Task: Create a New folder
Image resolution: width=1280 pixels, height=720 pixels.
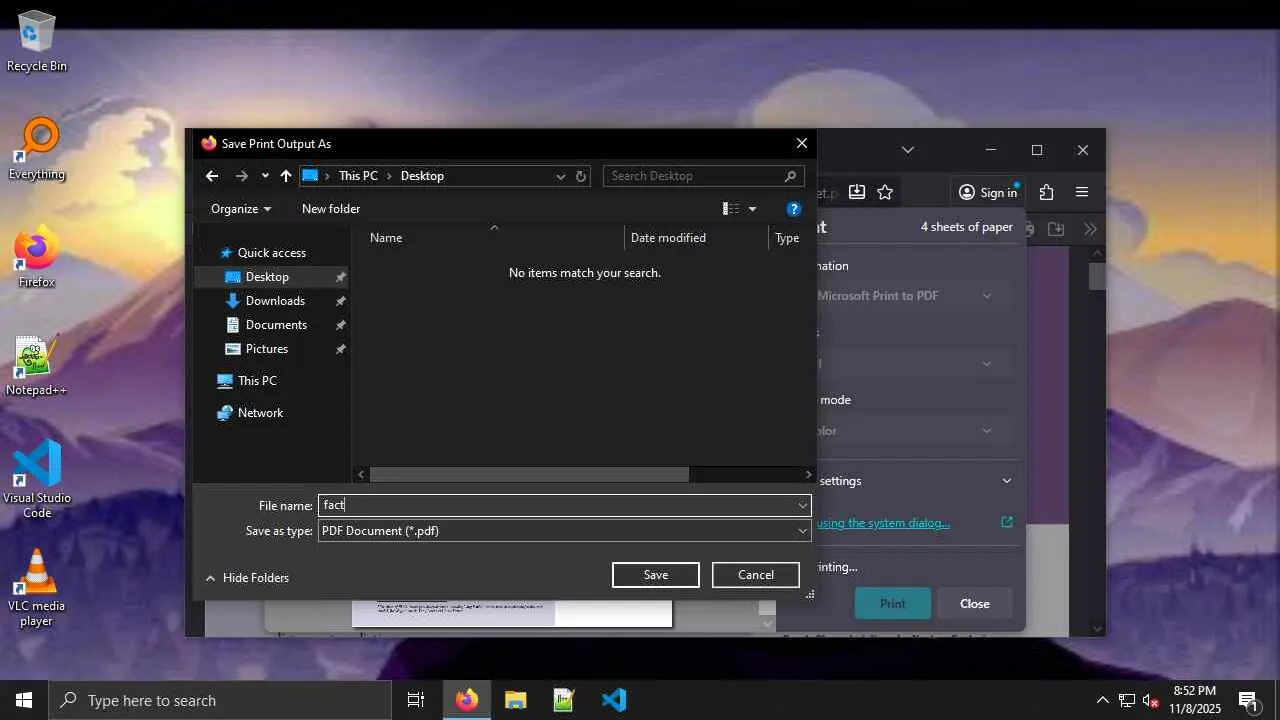Action: coord(331,209)
